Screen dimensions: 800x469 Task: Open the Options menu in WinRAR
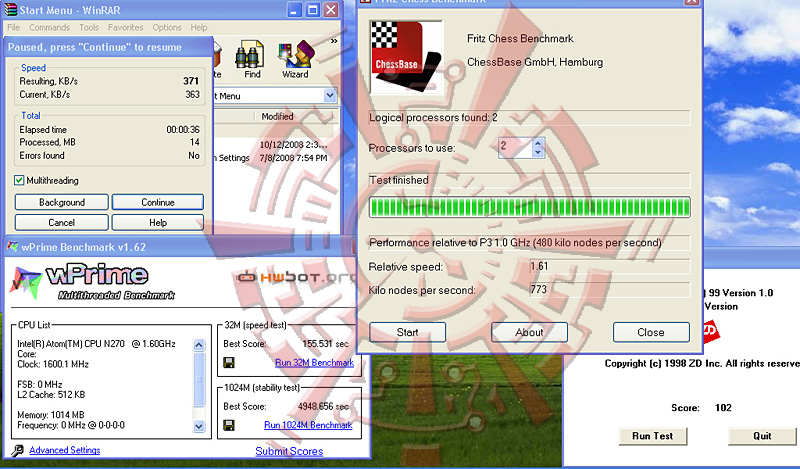[167, 28]
